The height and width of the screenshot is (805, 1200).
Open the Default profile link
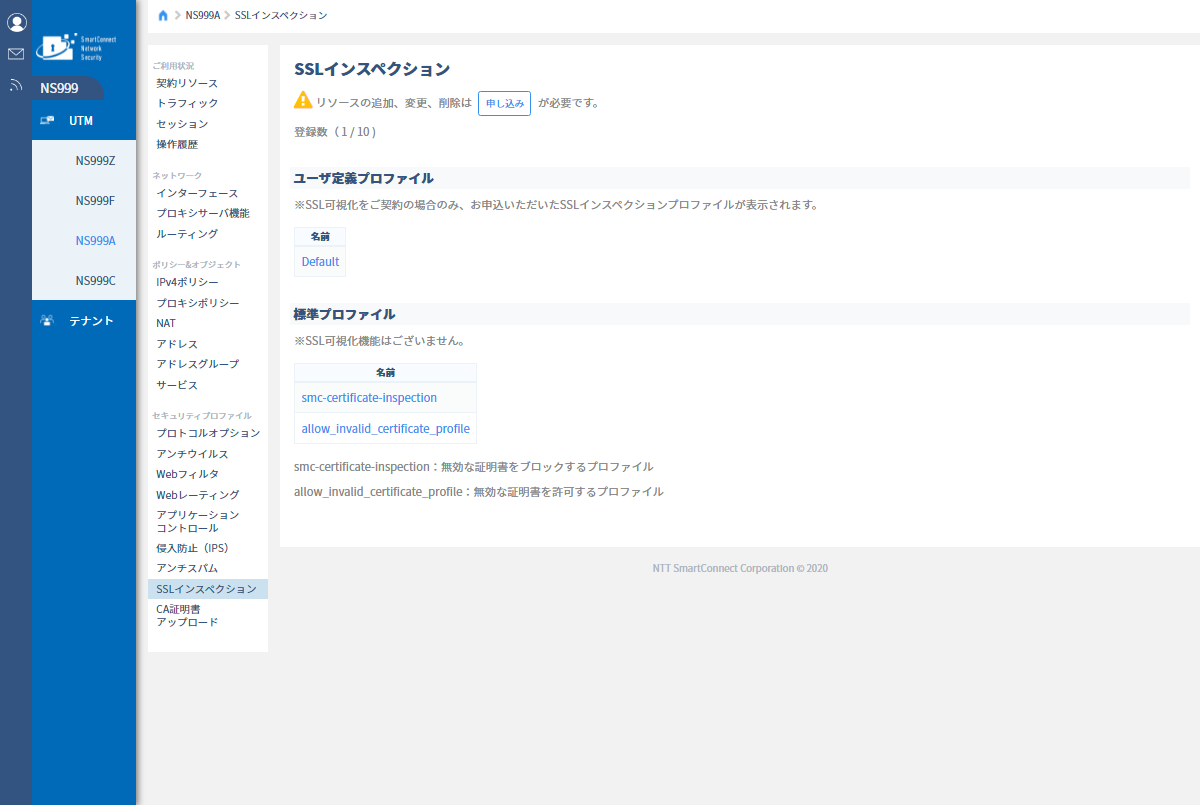[320, 261]
